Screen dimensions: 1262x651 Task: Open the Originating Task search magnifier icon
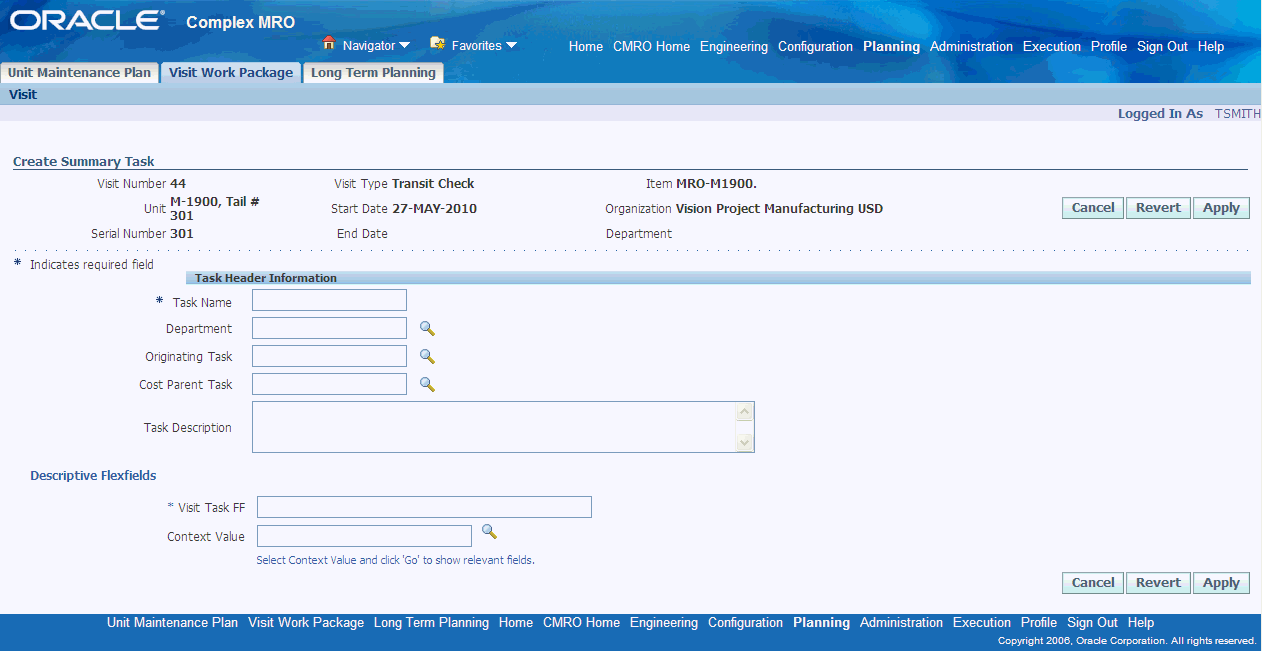pyautogui.click(x=427, y=356)
